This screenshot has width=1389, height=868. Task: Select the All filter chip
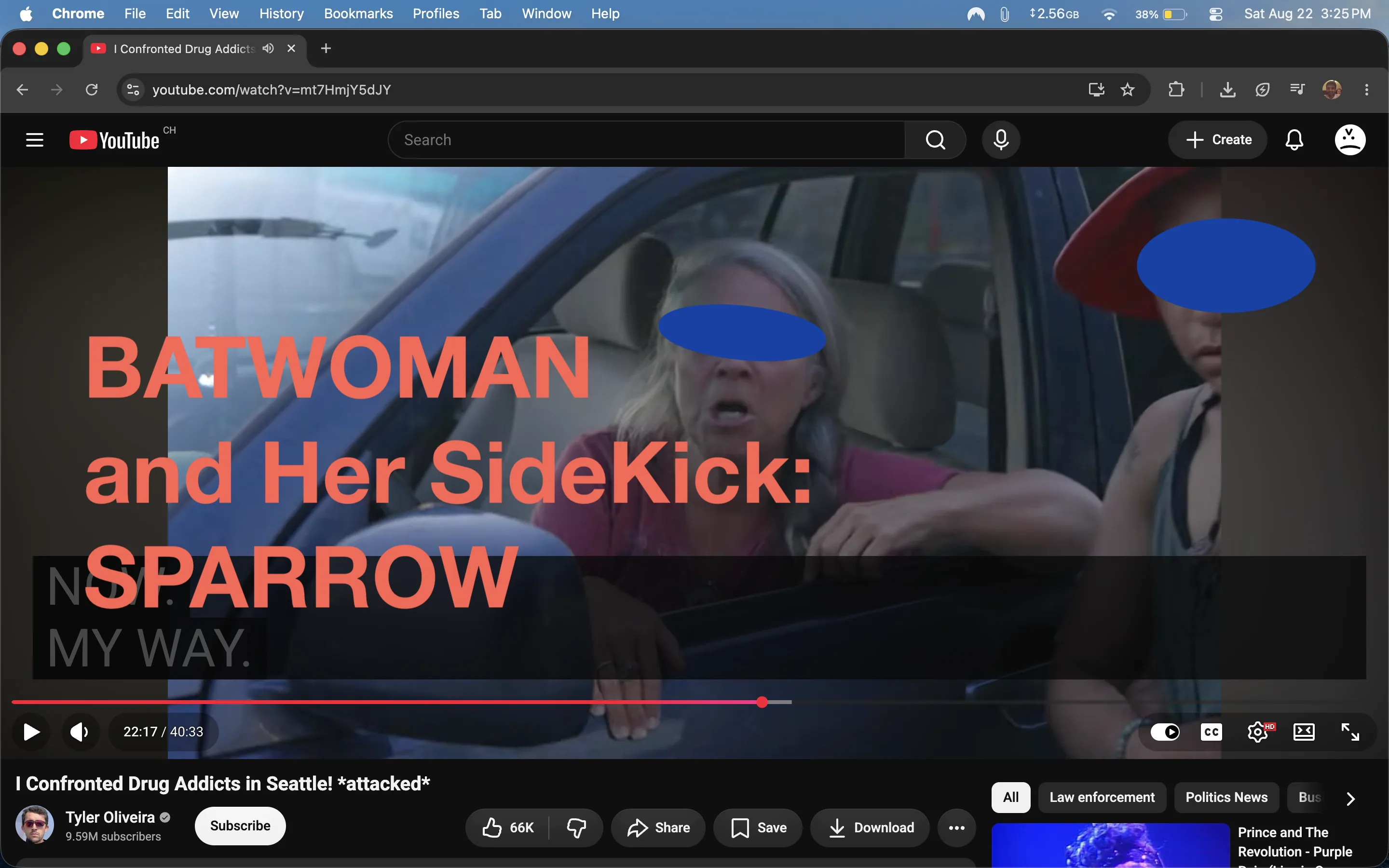click(1010, 798)
